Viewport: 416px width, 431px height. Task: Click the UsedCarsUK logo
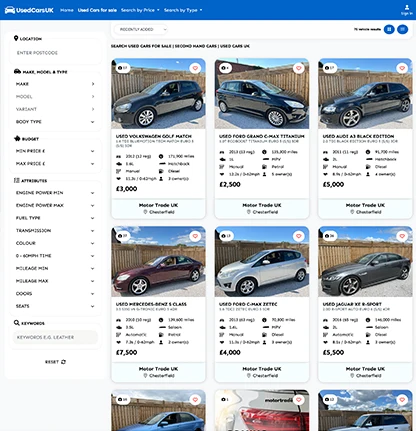(29, 10)
